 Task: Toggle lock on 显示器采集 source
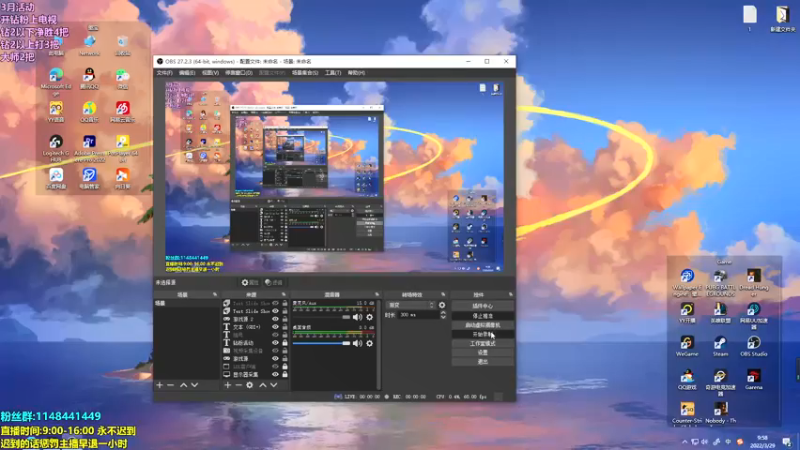point(285,374)
